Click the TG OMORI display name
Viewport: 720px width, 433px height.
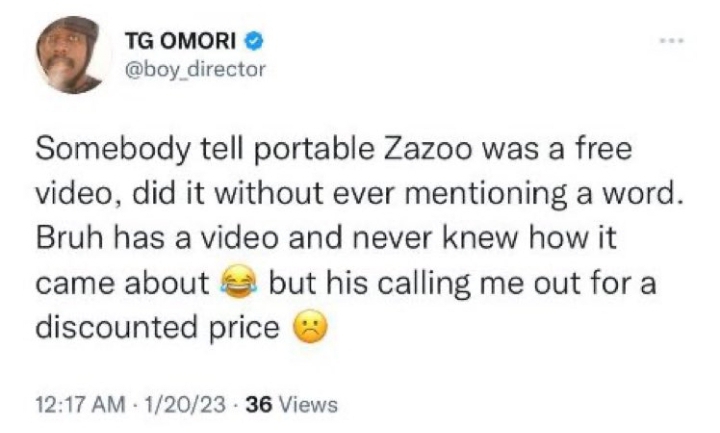coord(180,40)
